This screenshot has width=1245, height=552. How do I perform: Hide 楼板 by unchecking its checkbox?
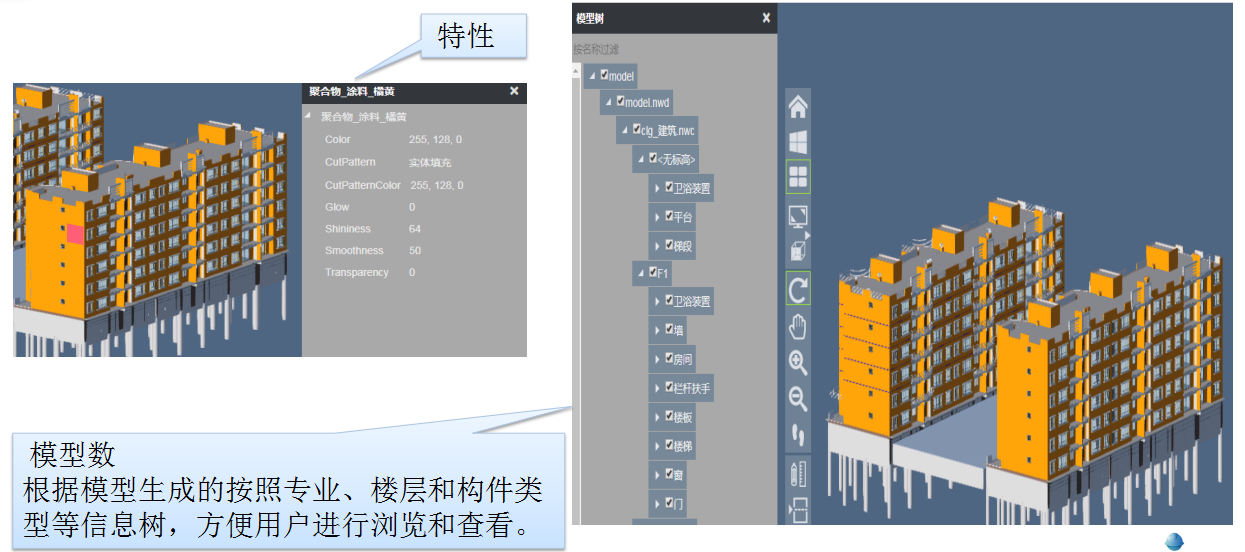[x=668, y=416]
